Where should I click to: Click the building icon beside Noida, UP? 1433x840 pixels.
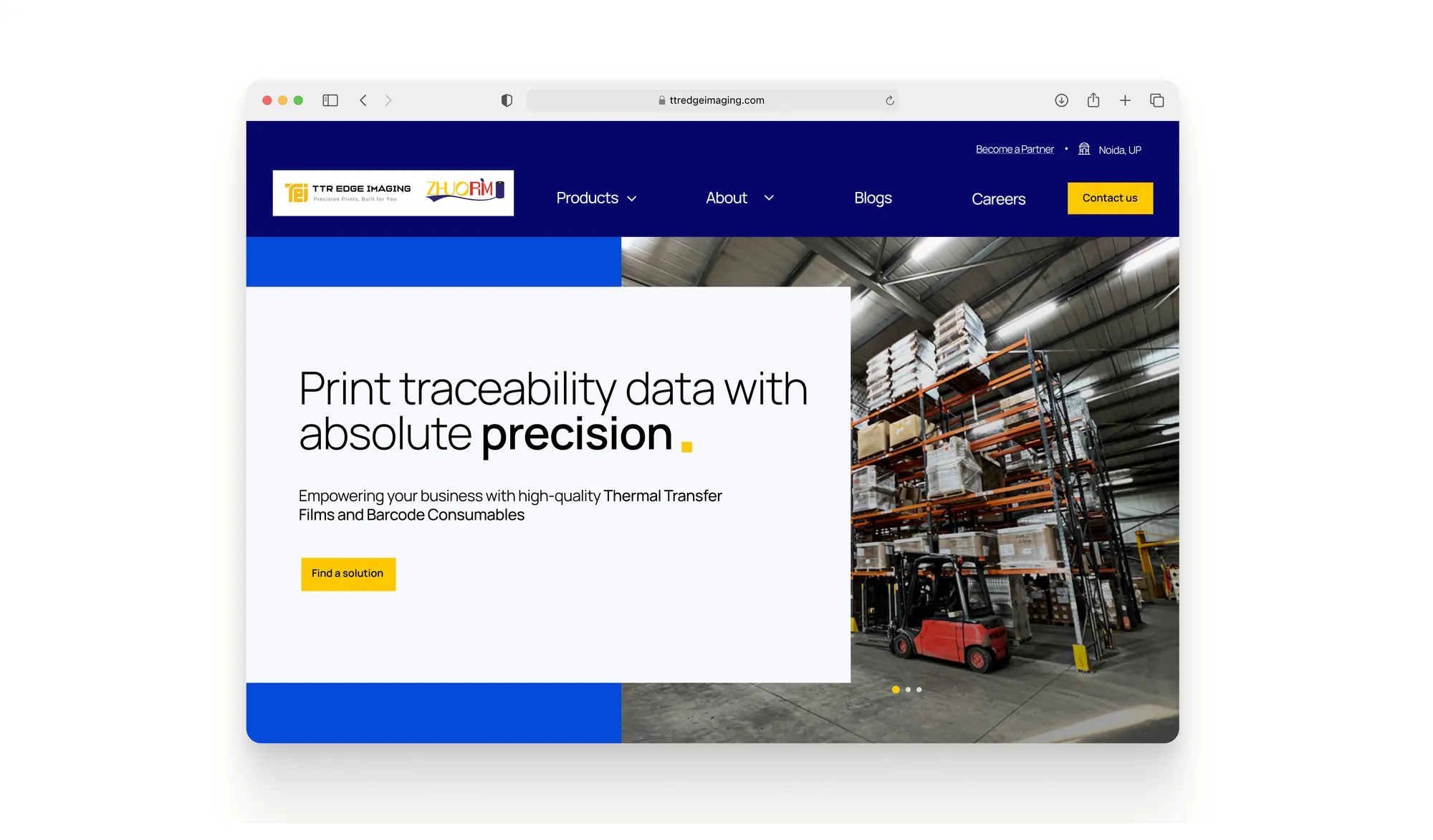point(1084,148)
